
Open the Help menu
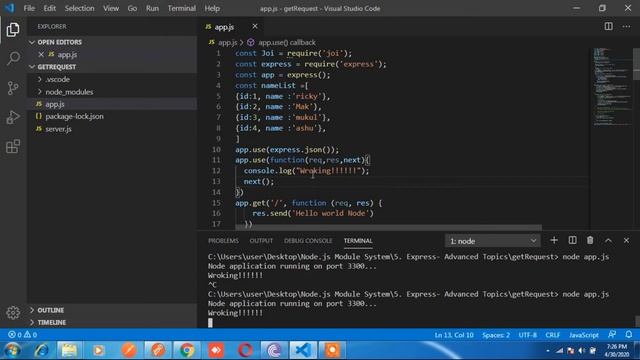[212, 8]
